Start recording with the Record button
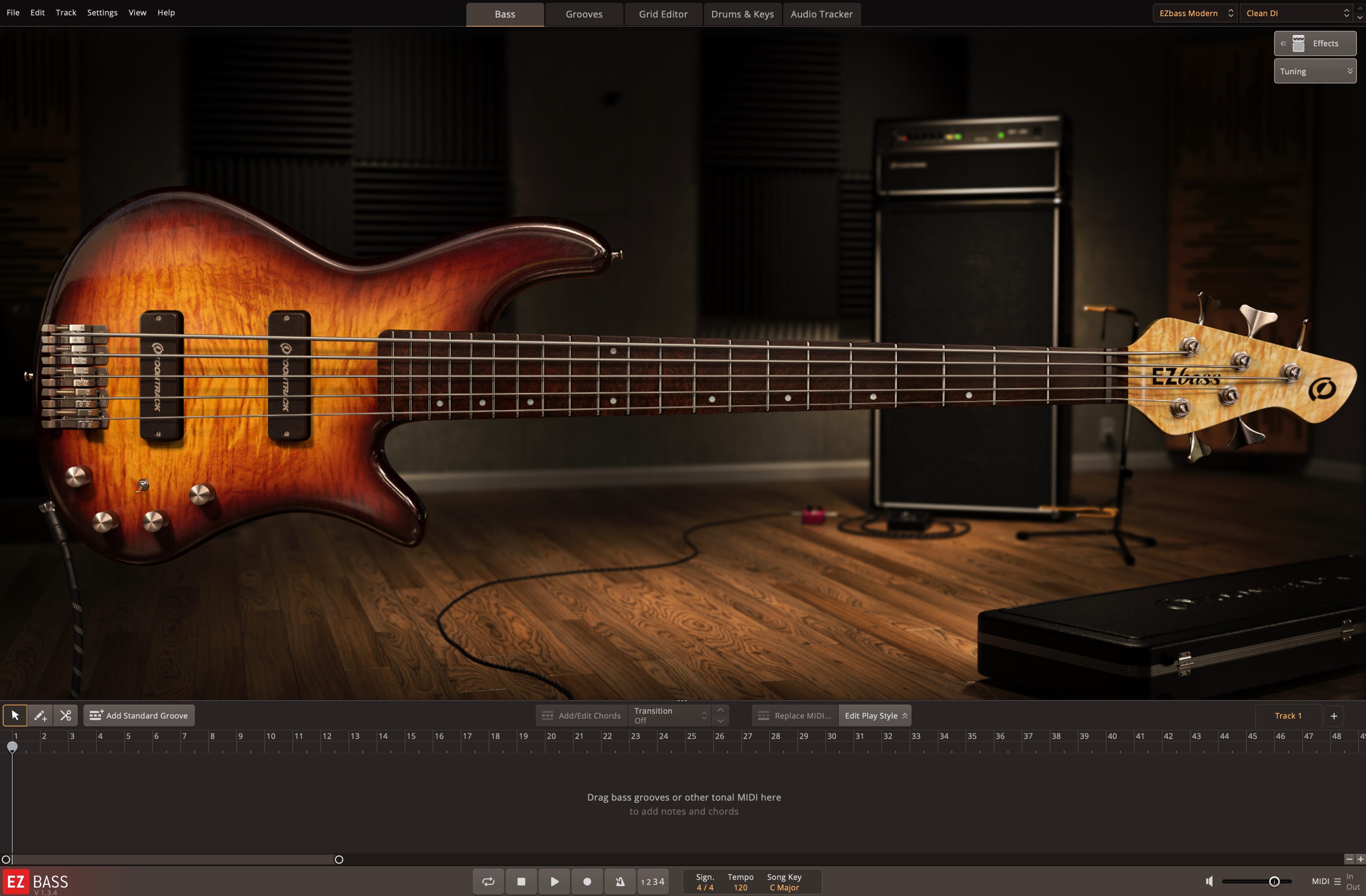1366x896 pixels. pos(587,881)
